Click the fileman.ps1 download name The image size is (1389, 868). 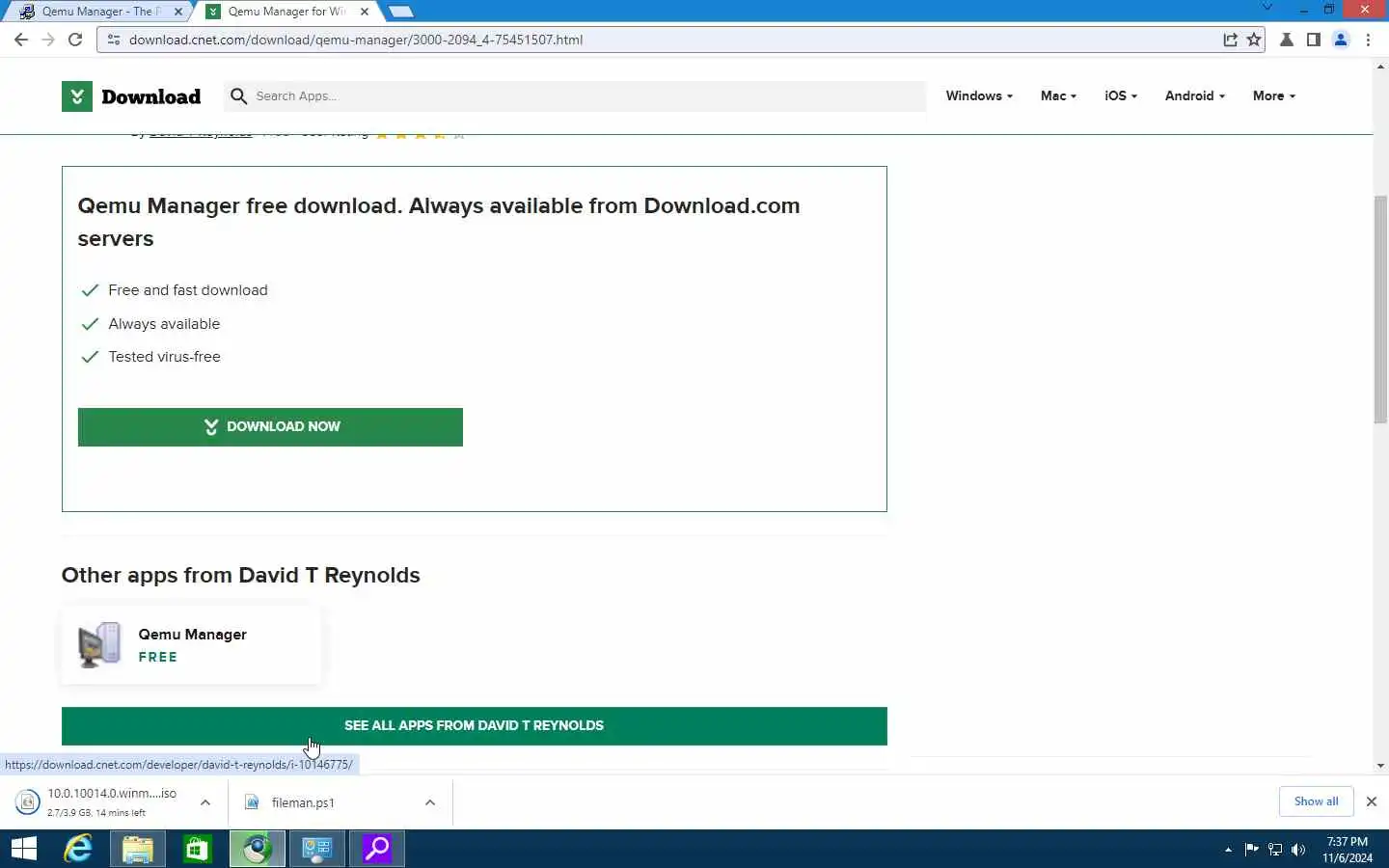(x=303, y=802)
